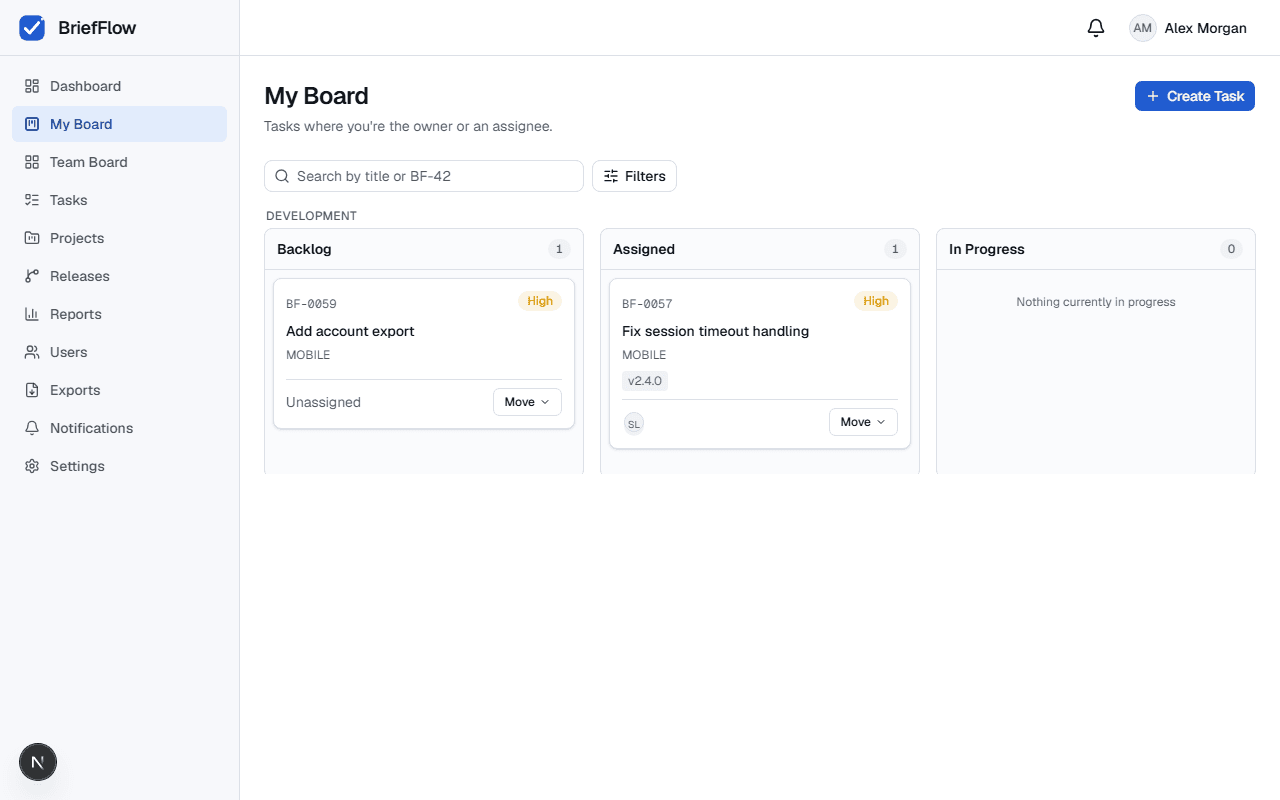Screen dimensions: 1280x800
Task: Click the My Board kanban icon
Action: click(x=32, y=124)
